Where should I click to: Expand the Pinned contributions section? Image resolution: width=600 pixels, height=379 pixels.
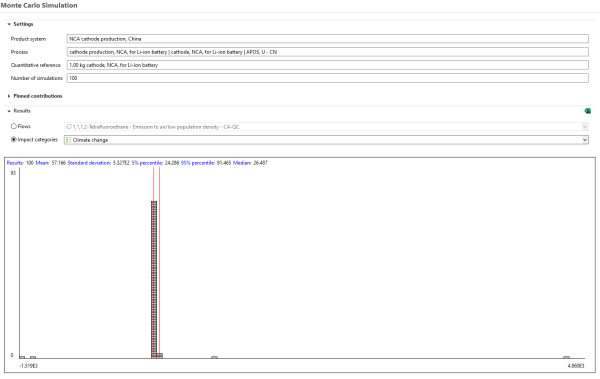click(9, 96)
